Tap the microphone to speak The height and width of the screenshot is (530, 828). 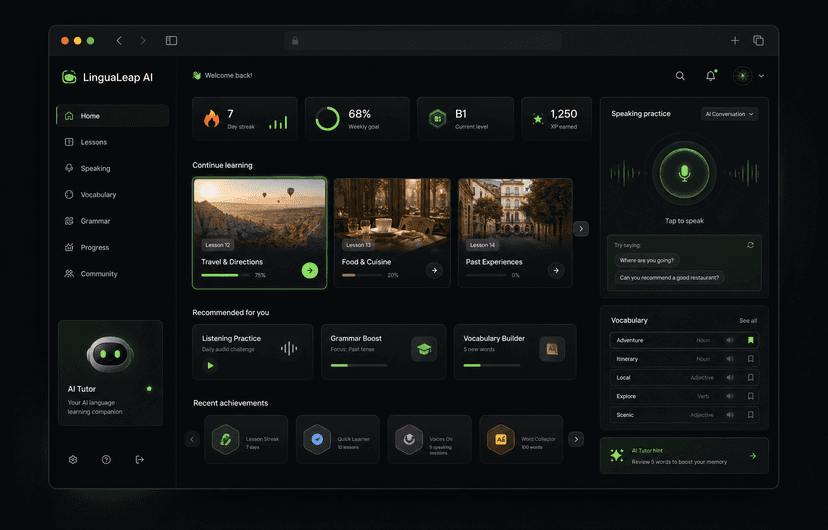coord(684,173)
